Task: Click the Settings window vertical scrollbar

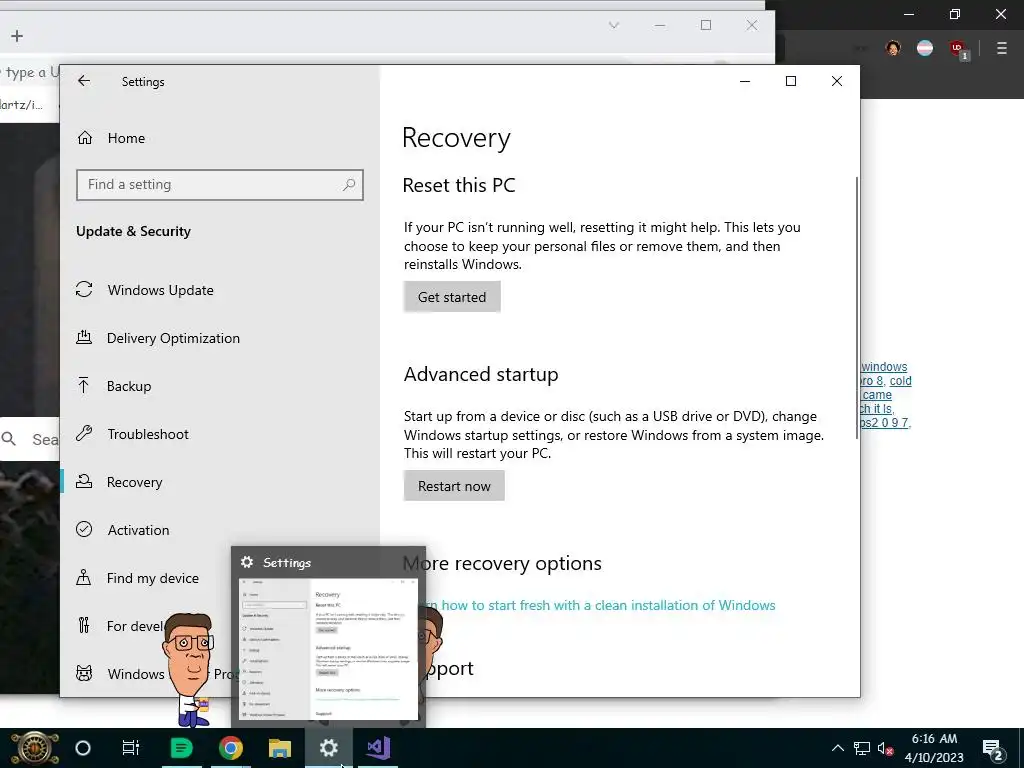Action: pos(856,308)
